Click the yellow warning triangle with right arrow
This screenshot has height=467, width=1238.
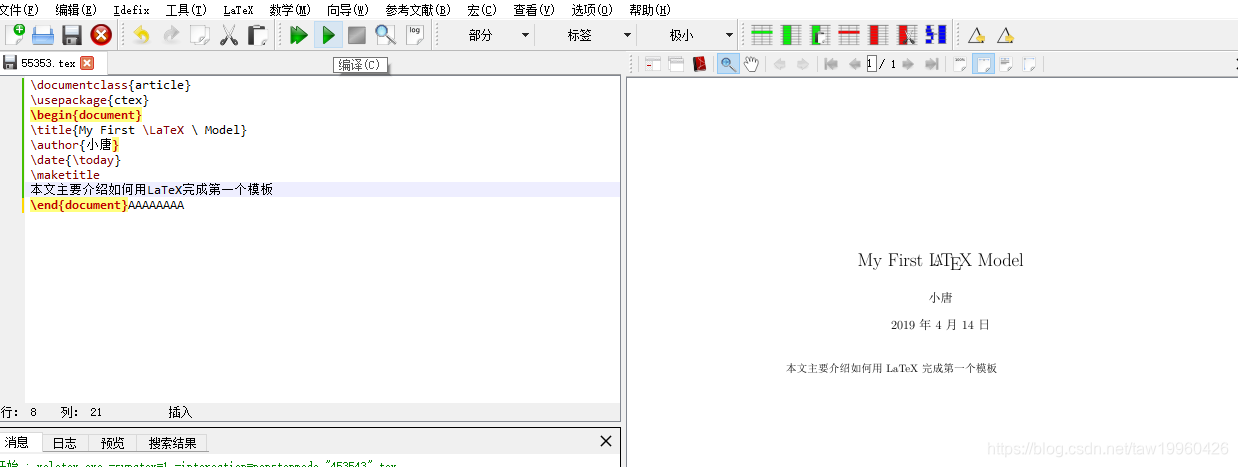point(1005,35)
